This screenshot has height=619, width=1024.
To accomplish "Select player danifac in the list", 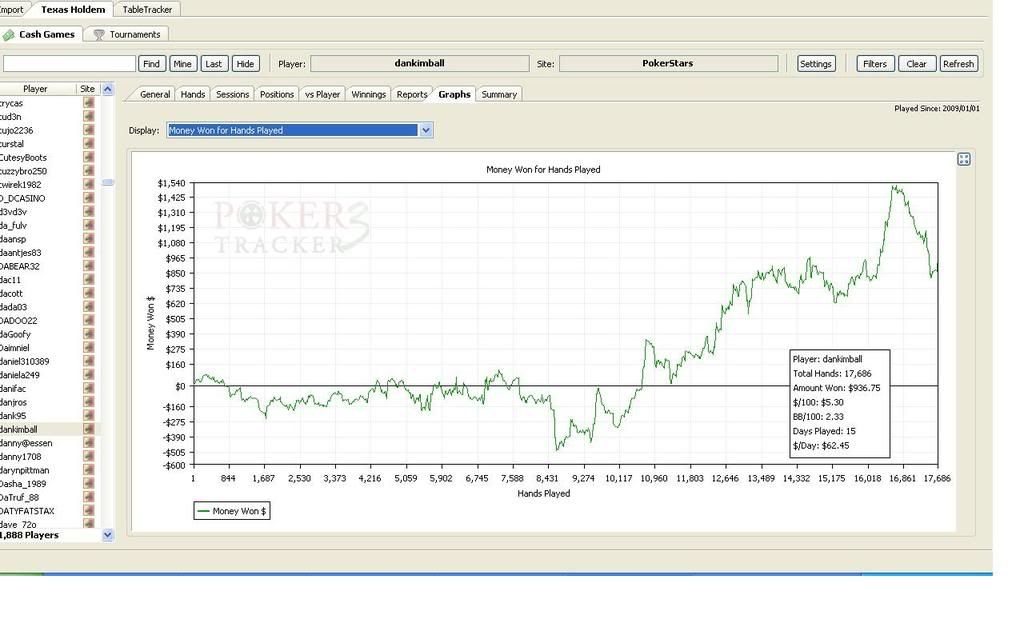I will [13, 389].
